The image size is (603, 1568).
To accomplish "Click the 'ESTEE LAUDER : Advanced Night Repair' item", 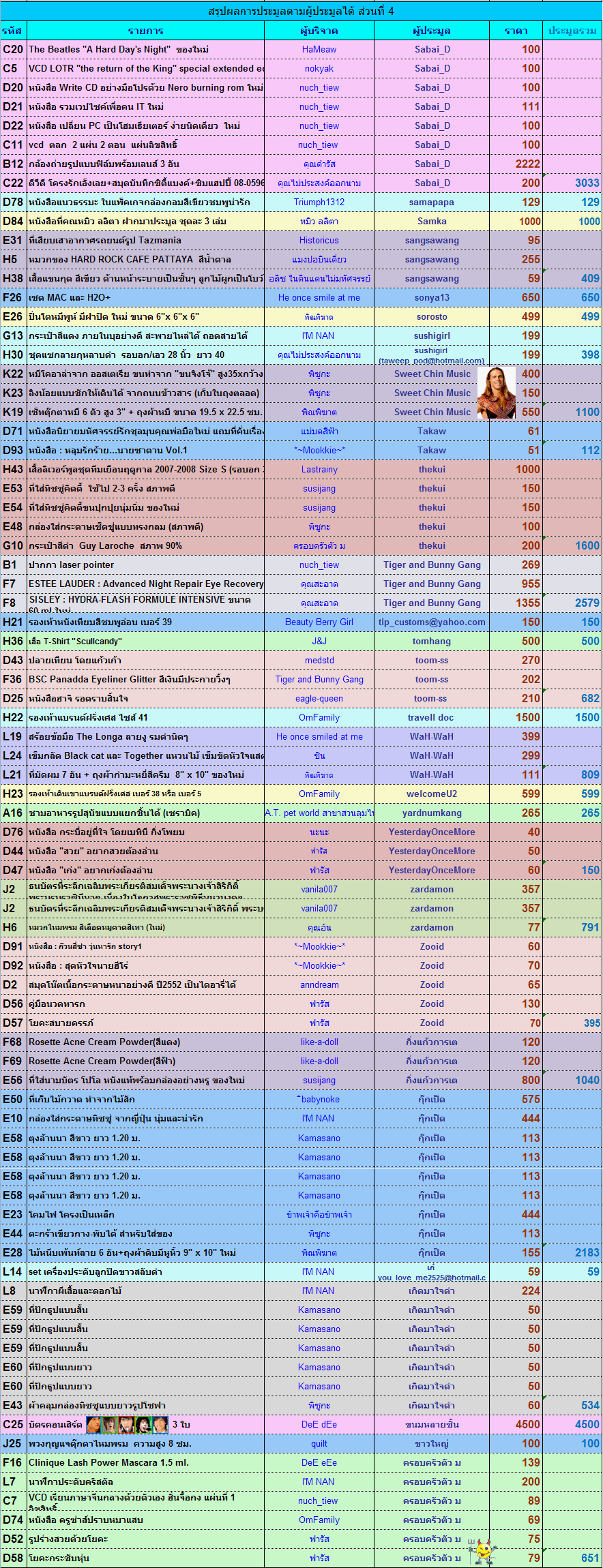I will pyautogui.click(x=146, y=584).
